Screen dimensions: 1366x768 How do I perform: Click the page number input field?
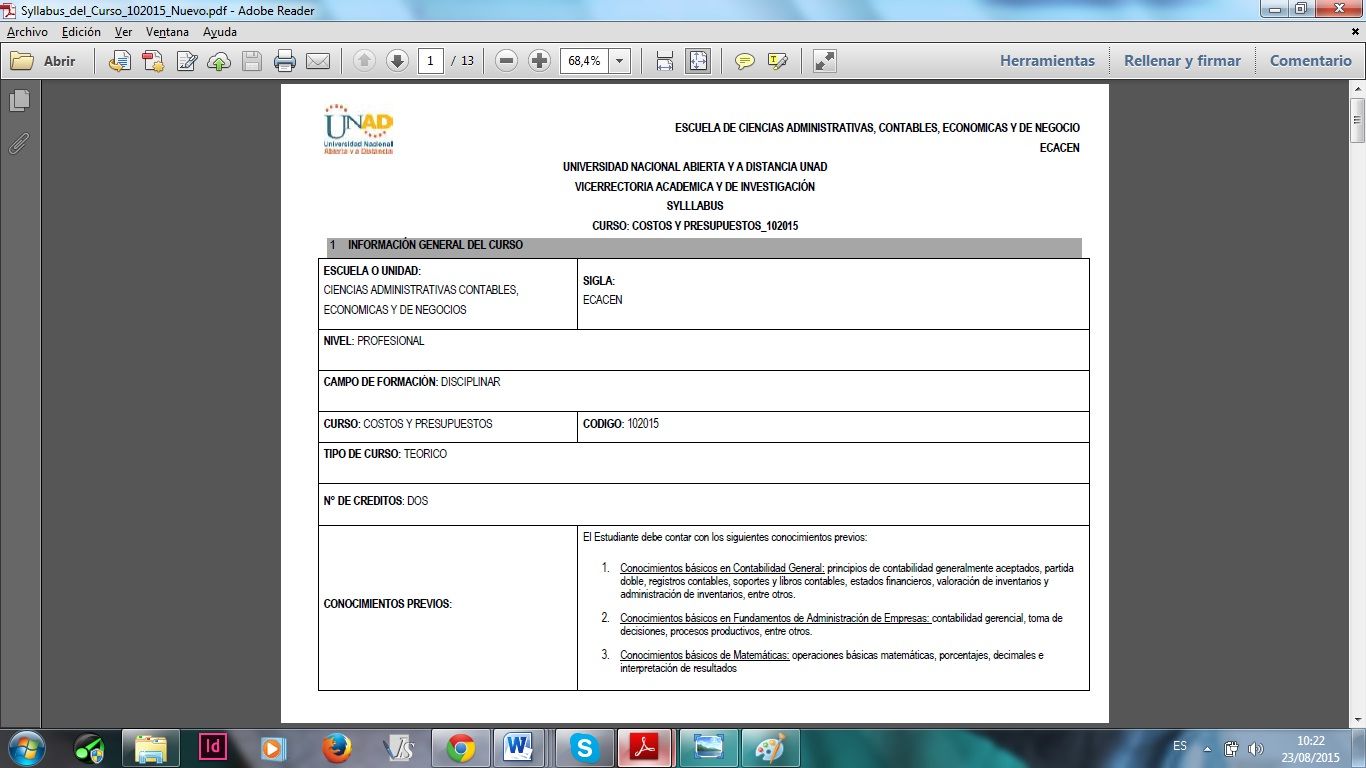coord(431,61)
